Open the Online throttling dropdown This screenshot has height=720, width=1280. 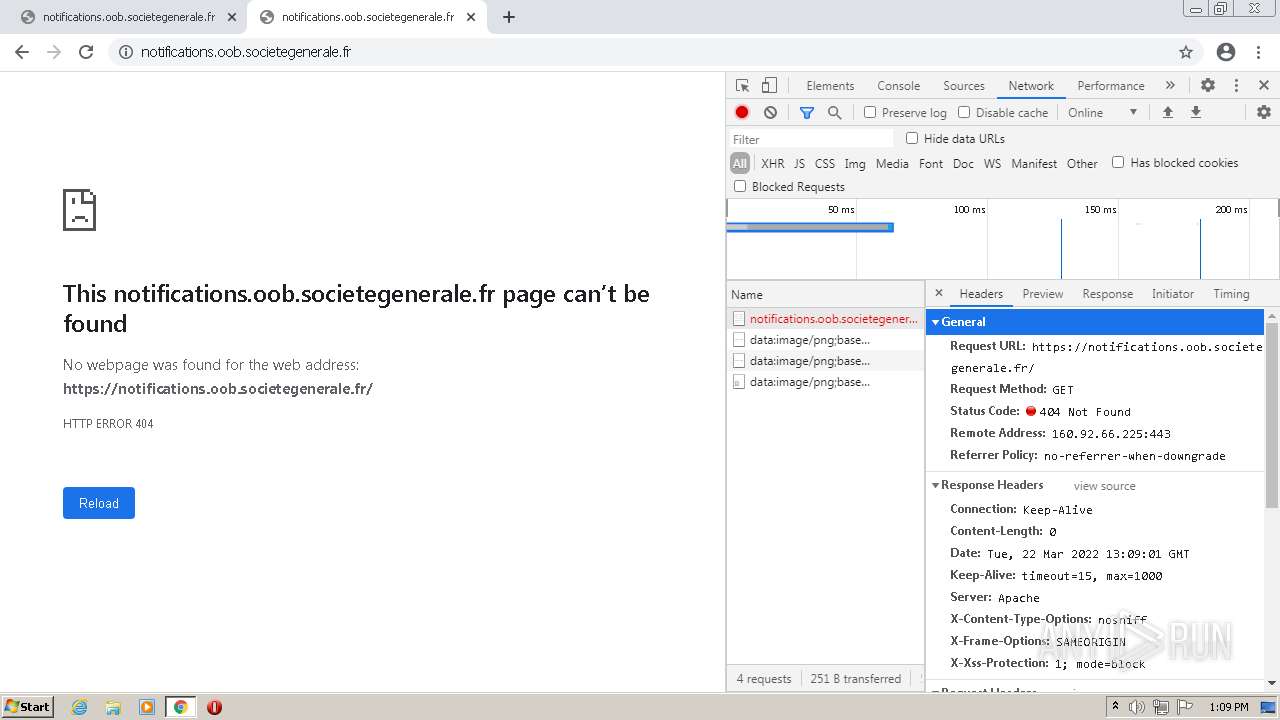[1103, 112]
